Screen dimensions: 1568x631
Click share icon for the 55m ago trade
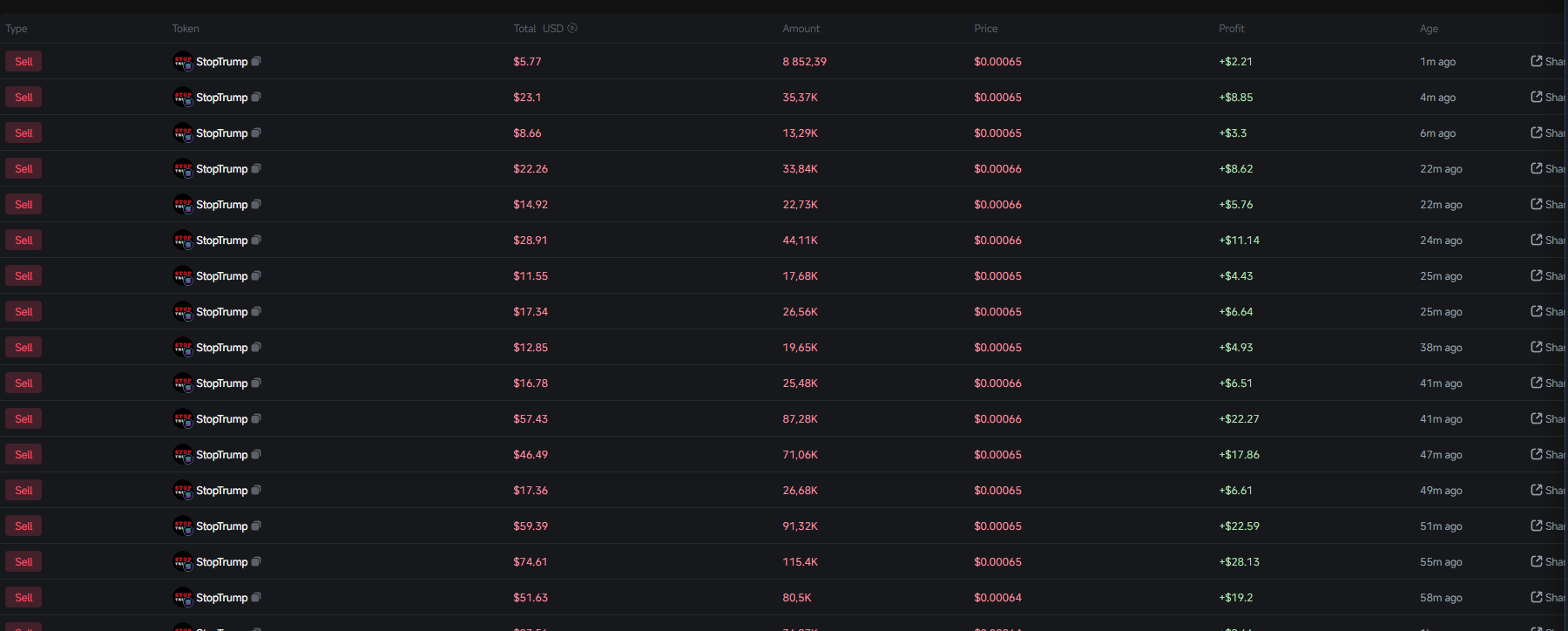(x=1537, y=561)
